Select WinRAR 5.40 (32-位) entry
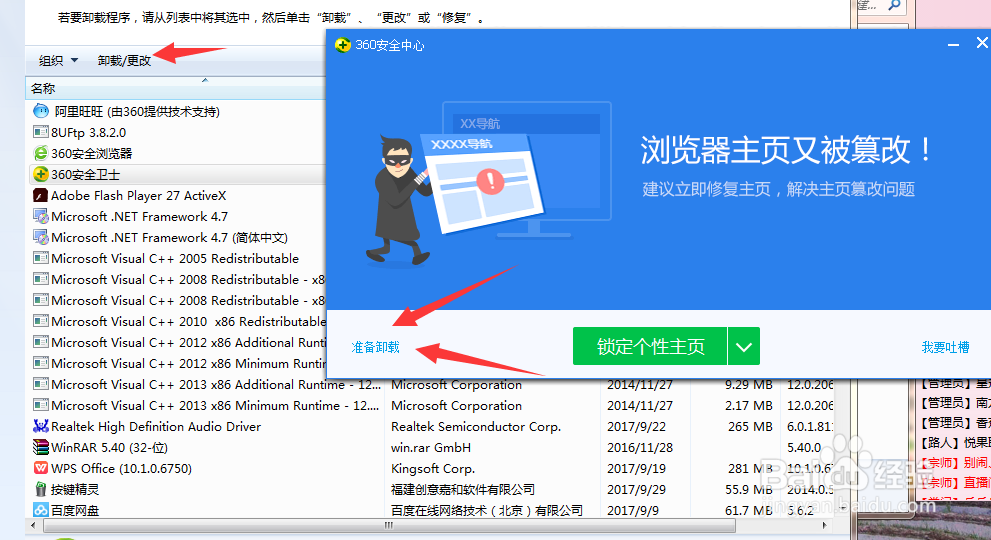 (x=109, y=448)
